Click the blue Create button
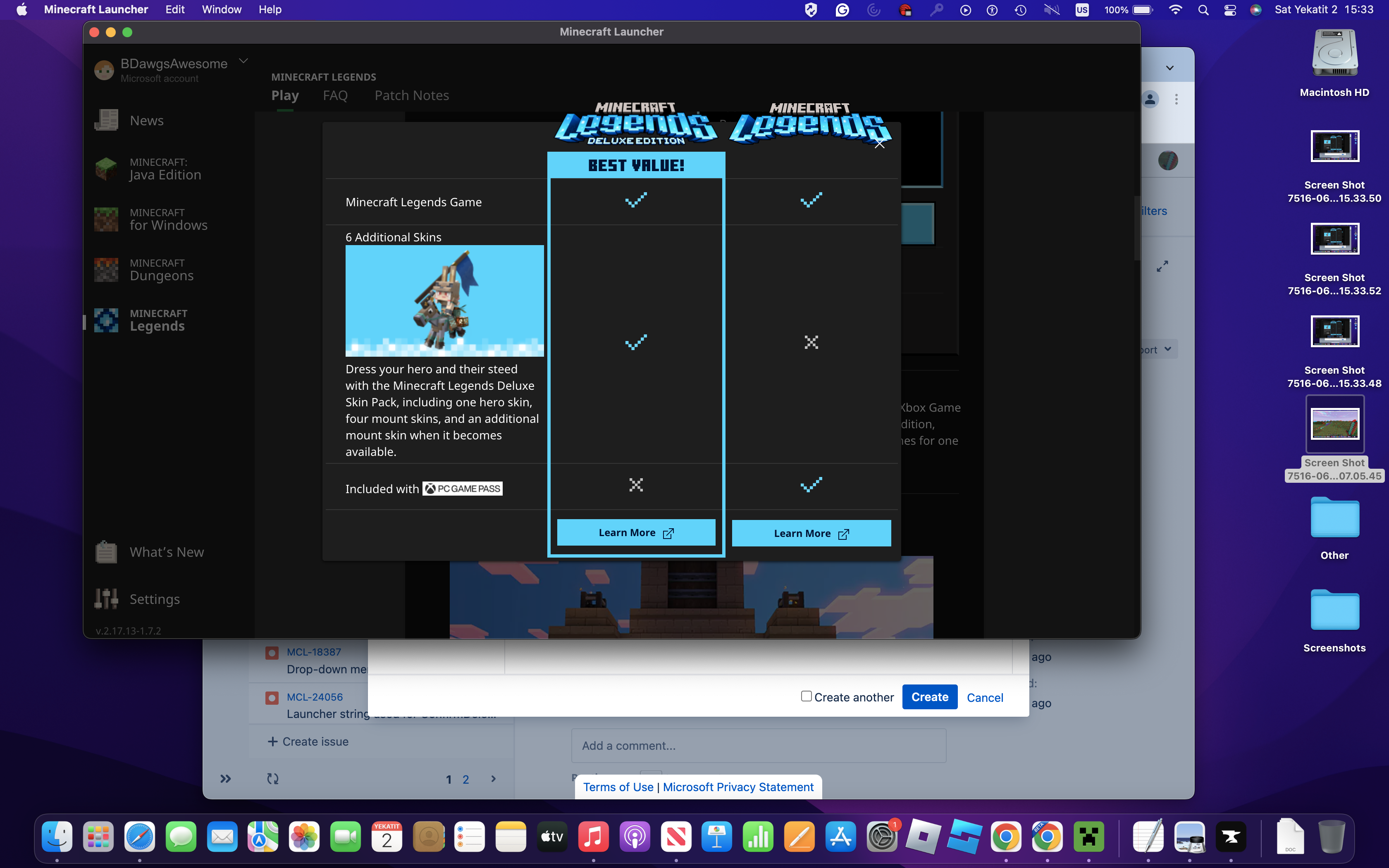Viewport: 1389px width, 868px height. pyautogui.click(x=929, y=697)
